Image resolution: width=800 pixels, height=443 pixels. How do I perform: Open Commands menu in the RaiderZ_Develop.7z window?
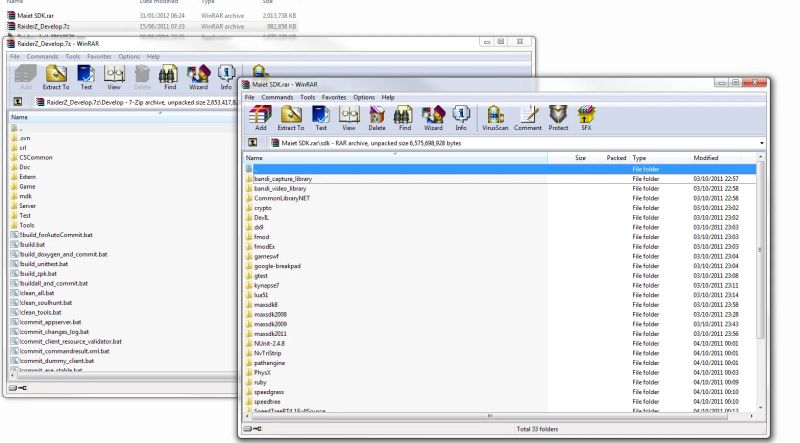(x=42, y=57)
